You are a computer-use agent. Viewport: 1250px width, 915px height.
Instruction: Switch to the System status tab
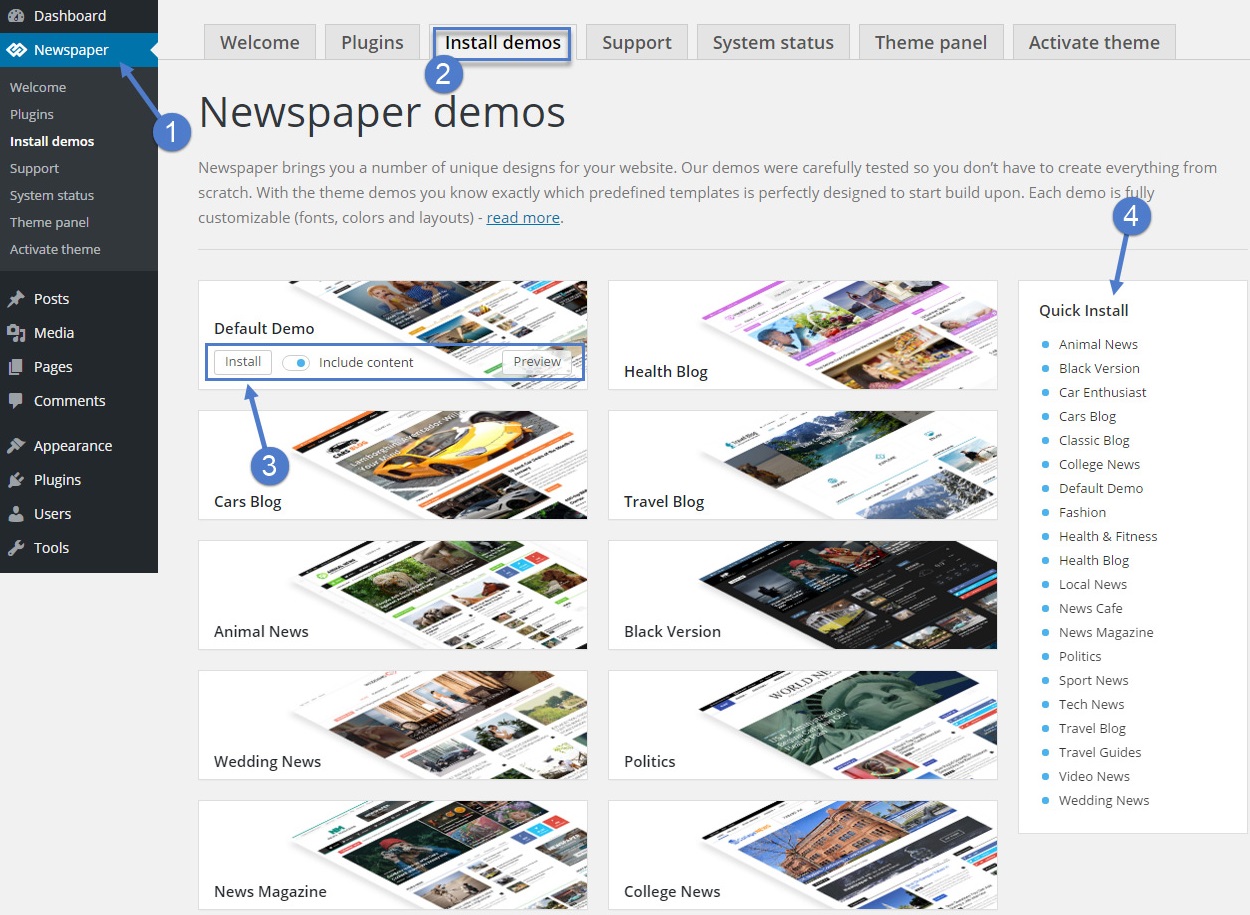(773, 42)
